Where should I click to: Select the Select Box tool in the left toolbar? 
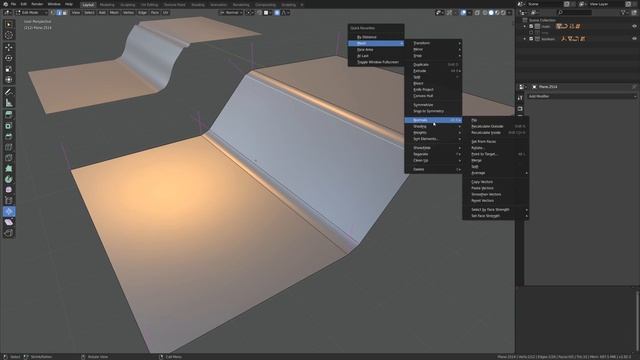9,24
